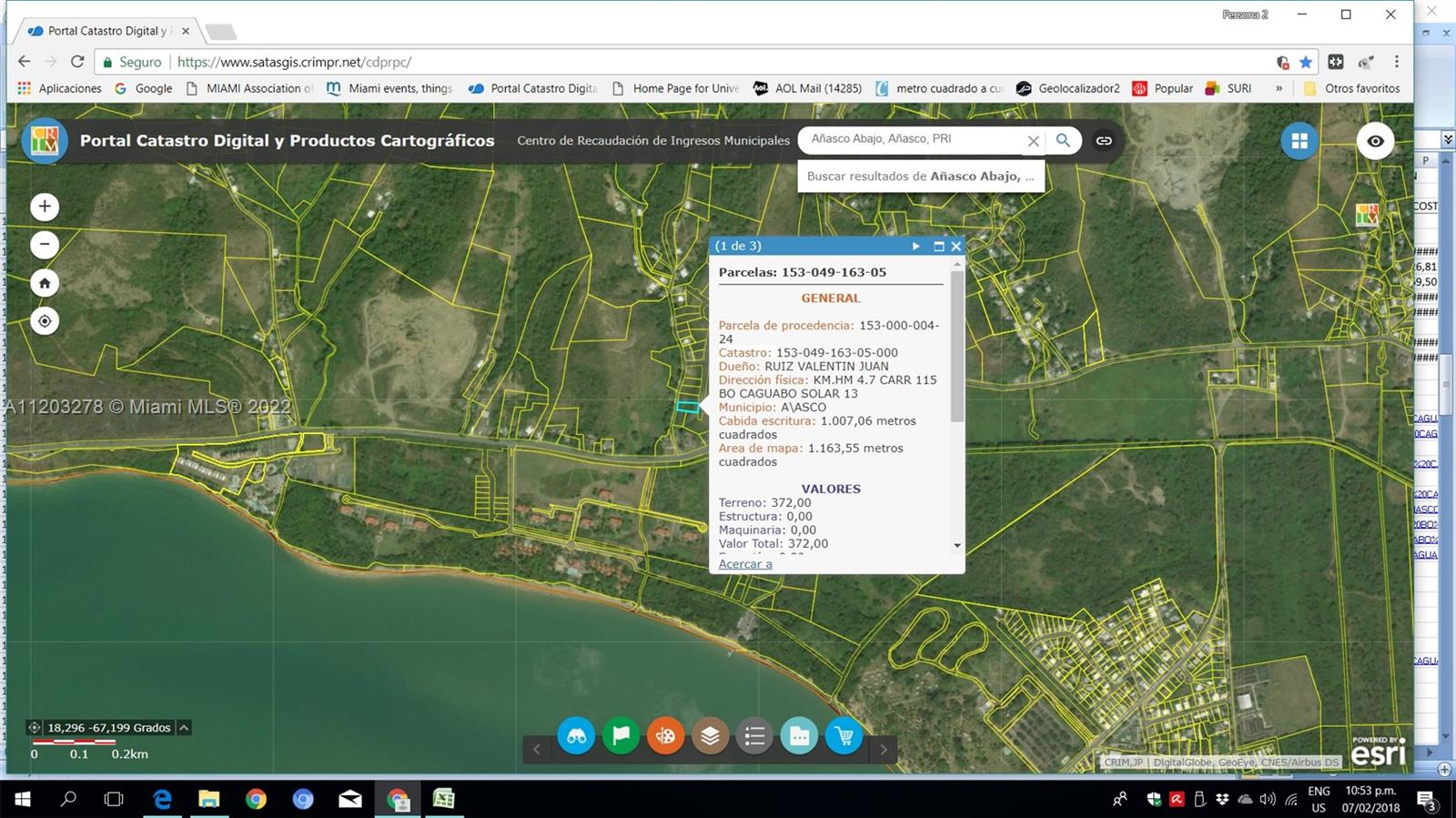1456x818 pixels.
Task: Click the fullscreen extension icon in toolbar
Action: point(1336,62)
